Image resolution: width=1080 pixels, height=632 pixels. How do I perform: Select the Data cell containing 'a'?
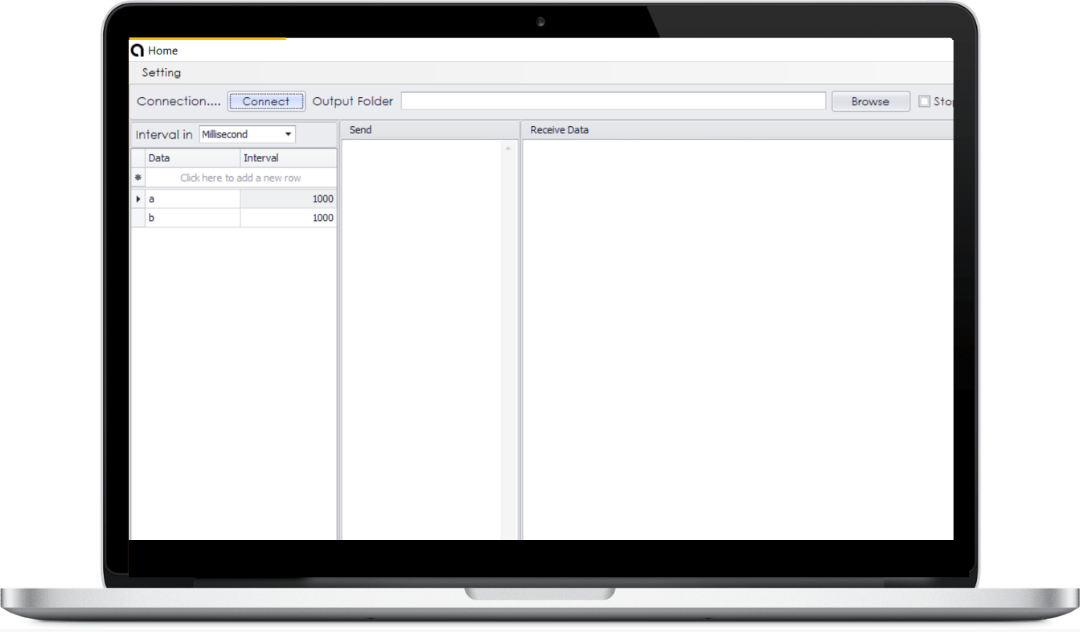point(192,199)
